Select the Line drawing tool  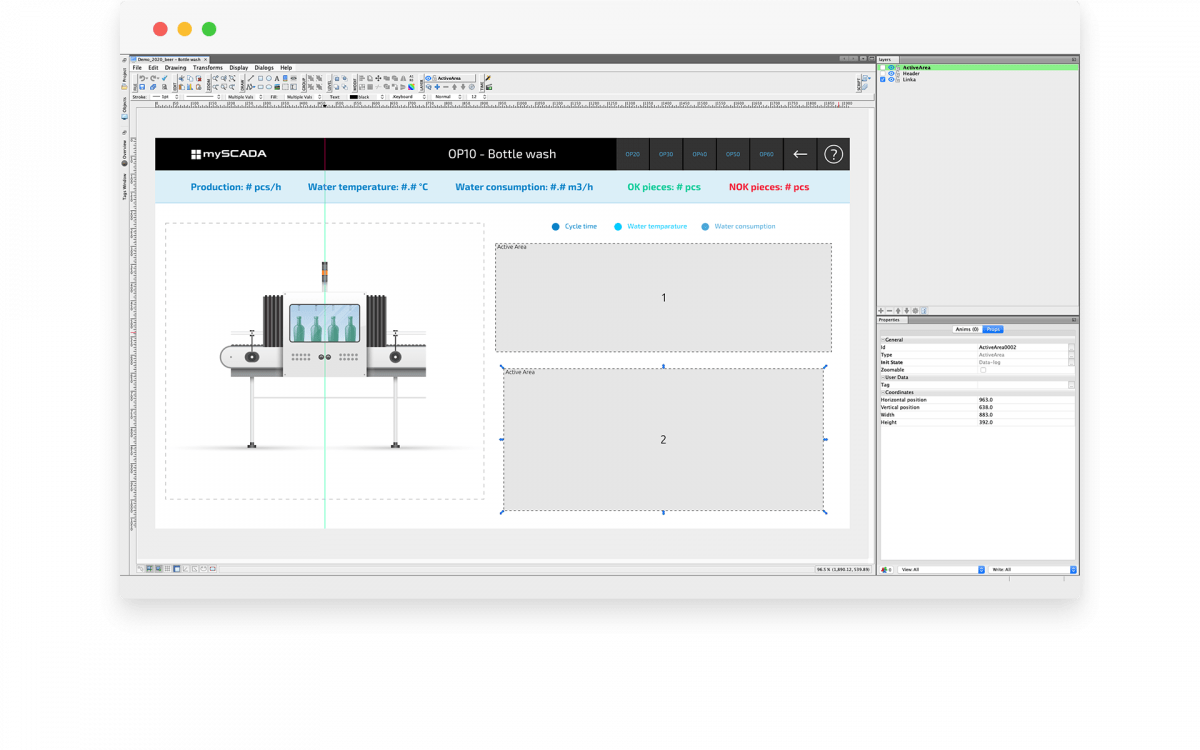(251, 78)
